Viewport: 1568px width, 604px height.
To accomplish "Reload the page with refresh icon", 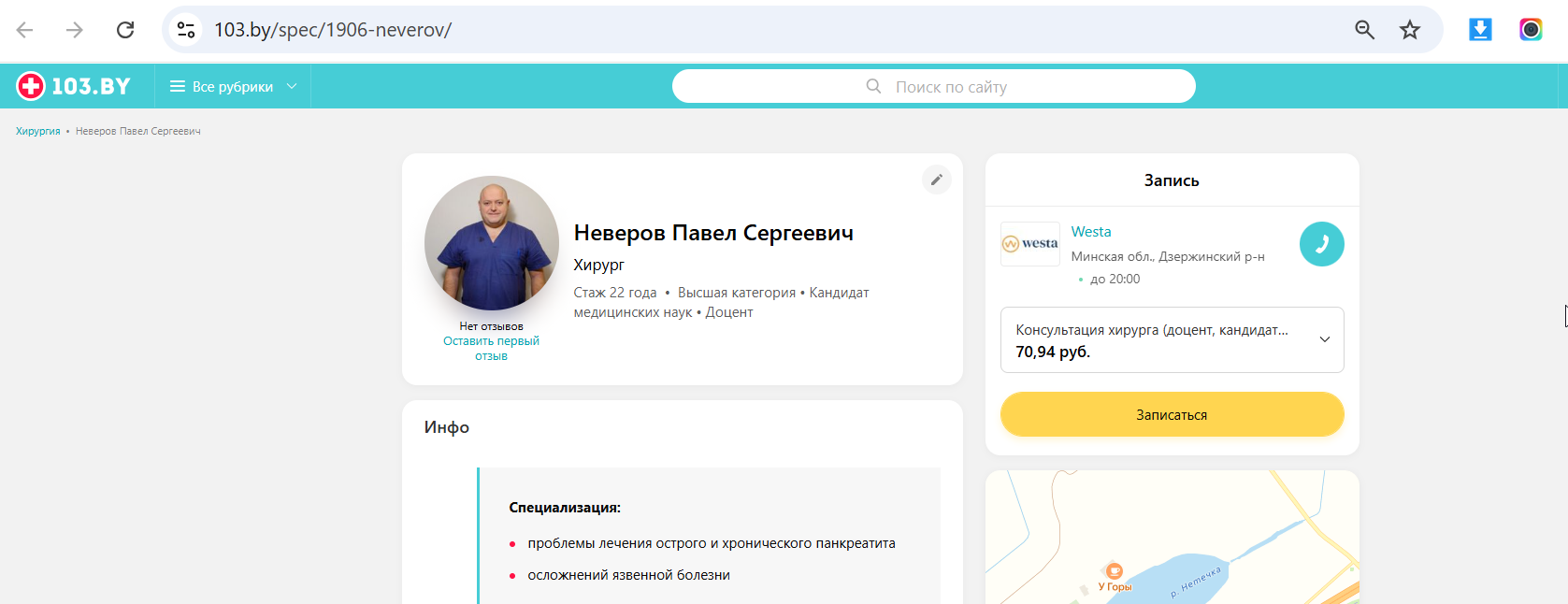I will (x=125, y=30).
